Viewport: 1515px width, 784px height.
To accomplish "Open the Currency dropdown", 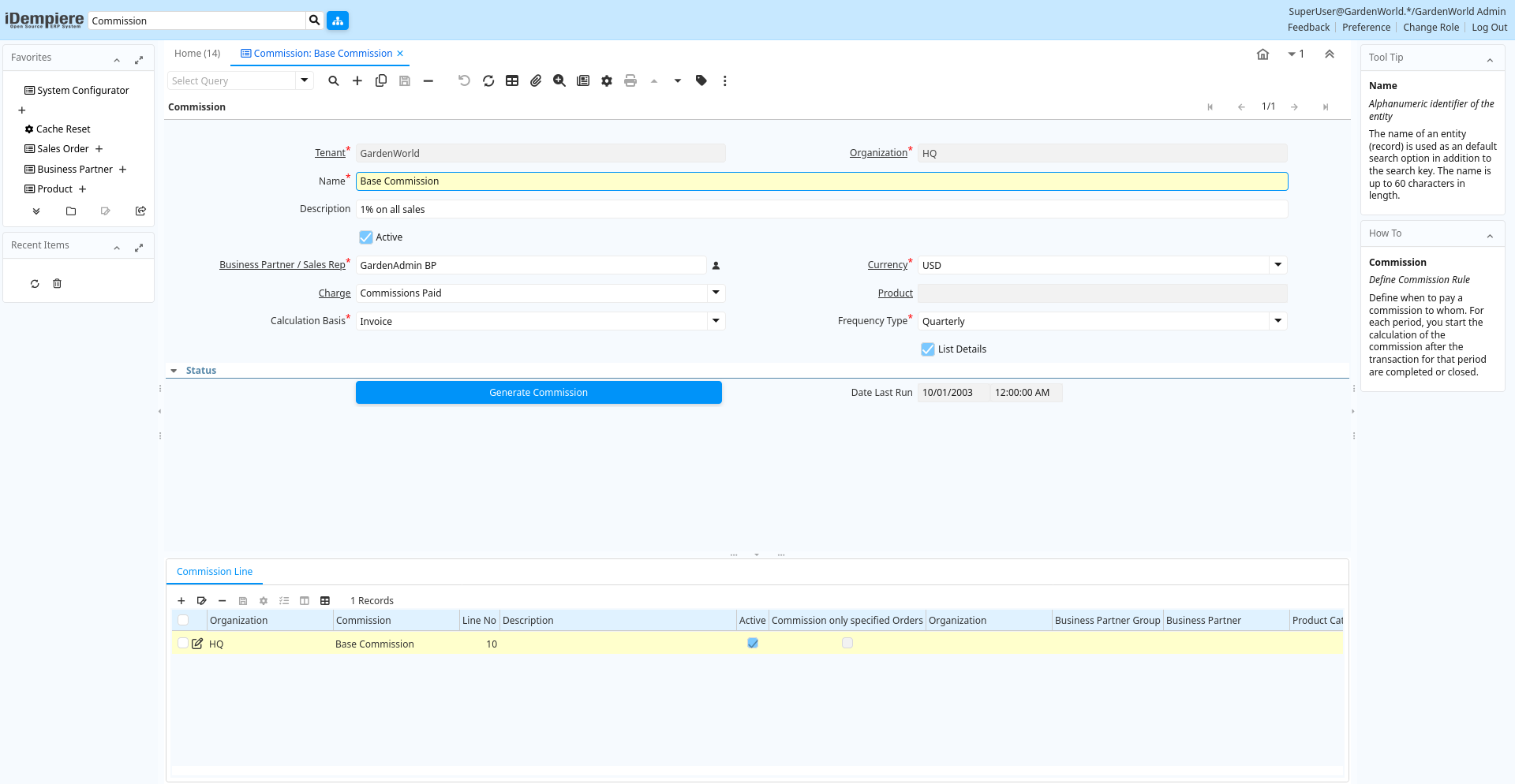I will [x=1277, y=265].
